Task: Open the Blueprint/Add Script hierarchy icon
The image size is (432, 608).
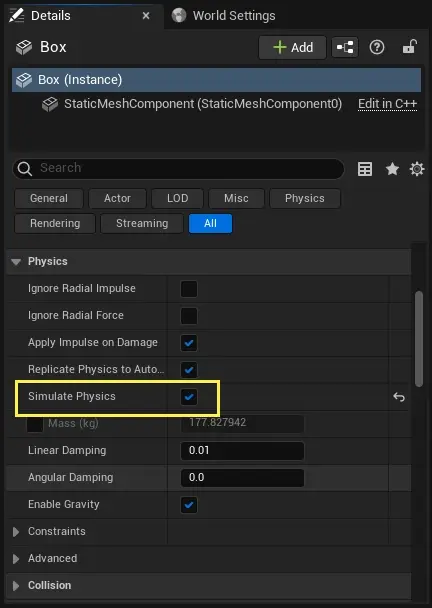Action: click(345, 47)
